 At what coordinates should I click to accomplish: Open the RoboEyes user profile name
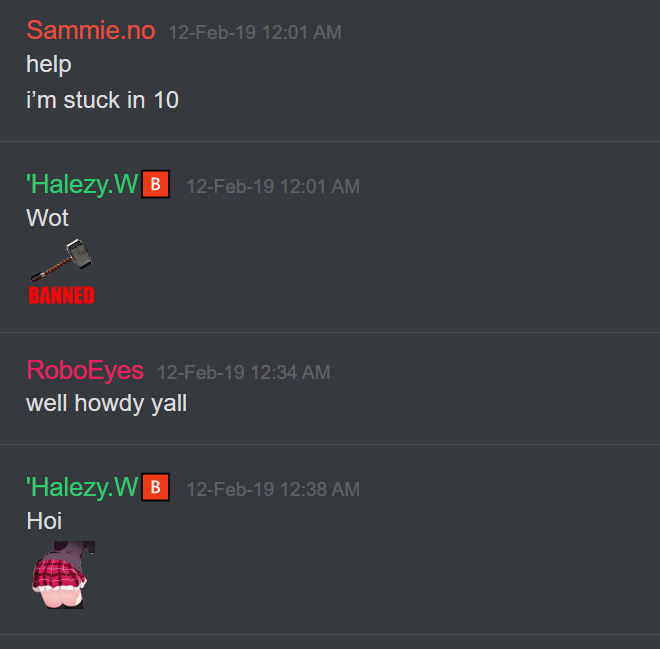point(85,370)
